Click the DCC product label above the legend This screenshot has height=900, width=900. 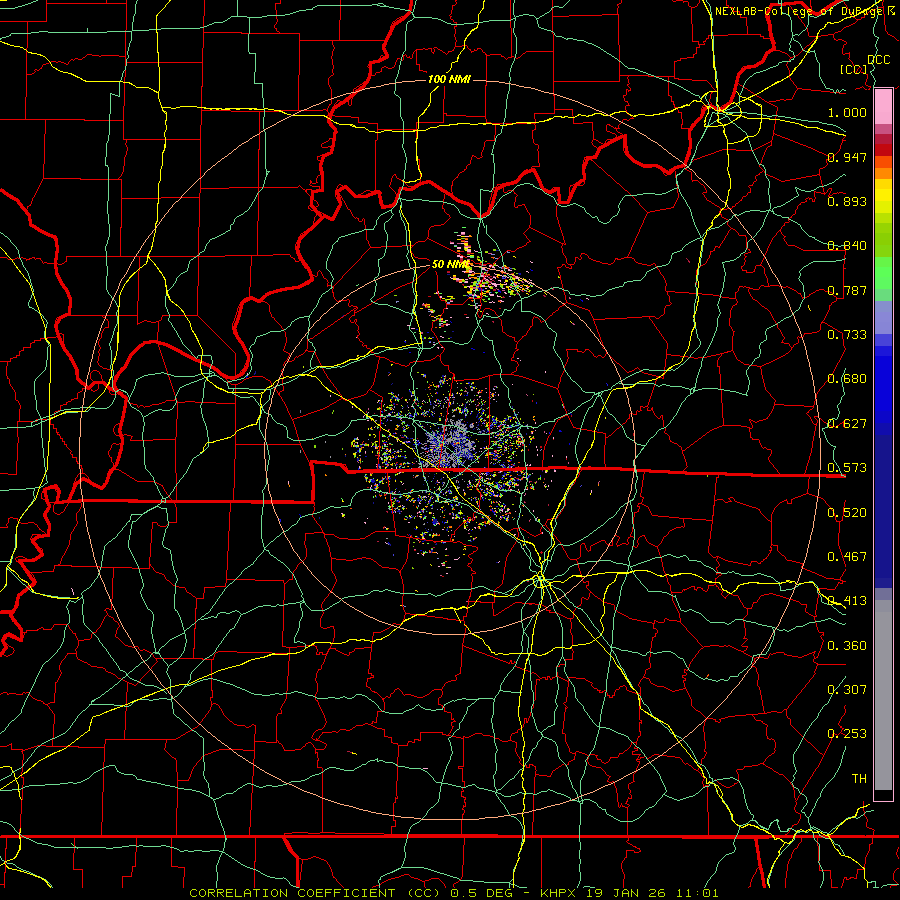879,60
